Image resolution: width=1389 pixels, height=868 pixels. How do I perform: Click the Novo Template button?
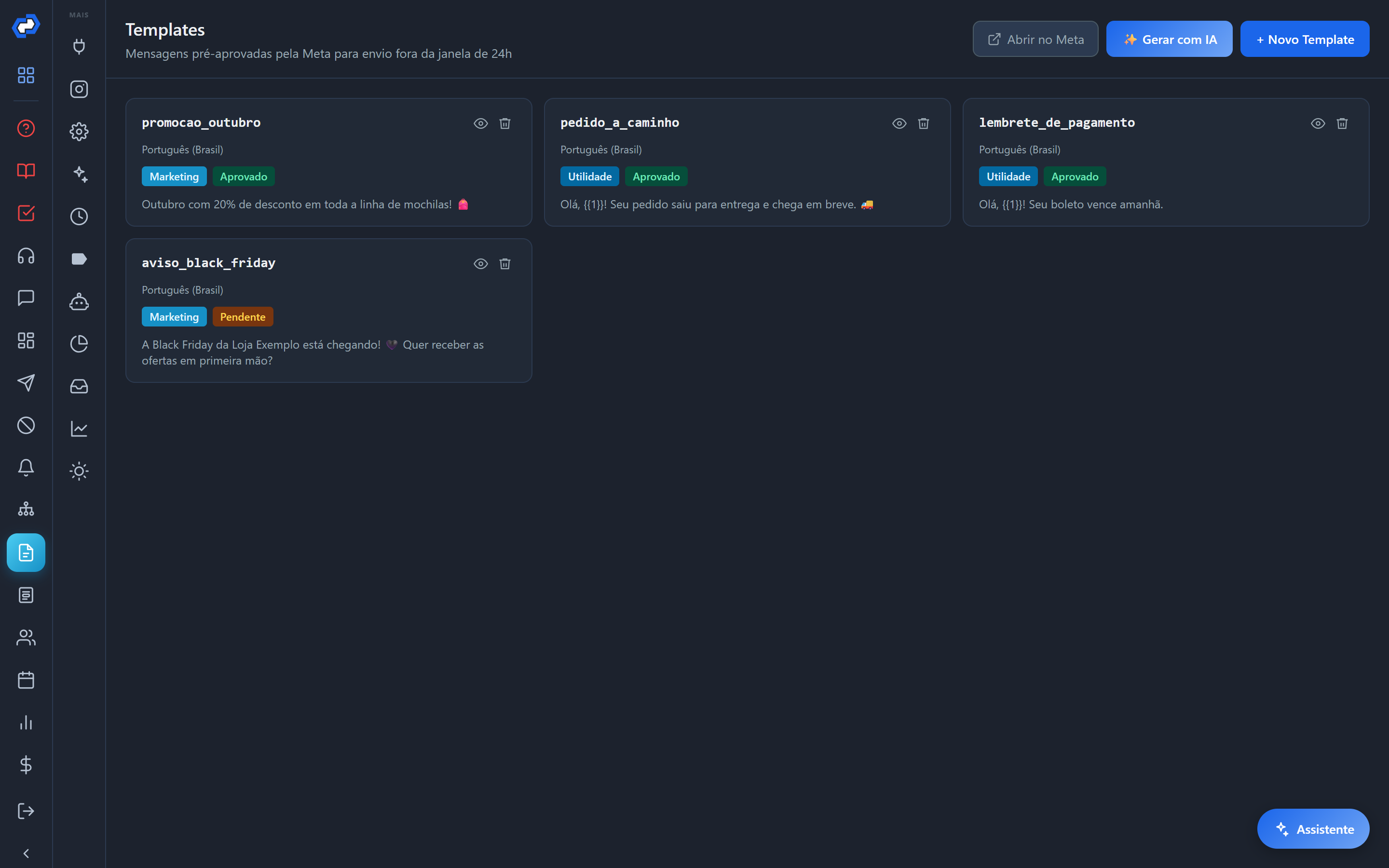click(1304, 39)
